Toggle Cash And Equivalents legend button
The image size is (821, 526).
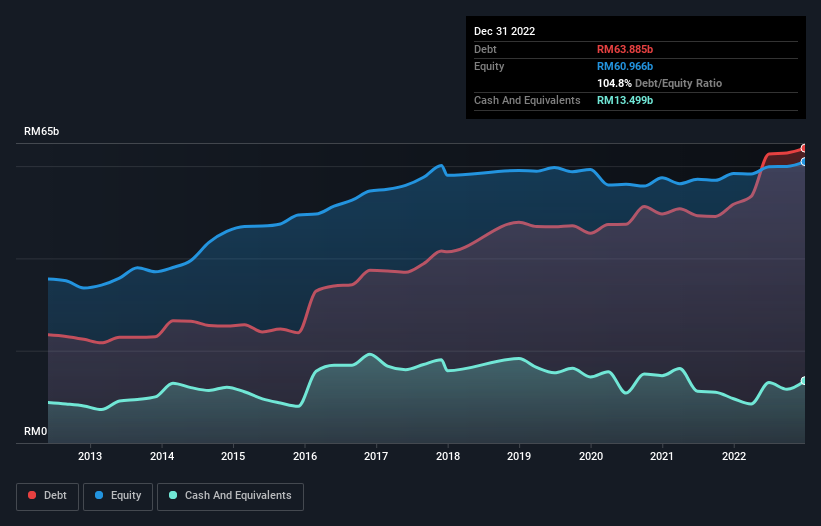230,496
